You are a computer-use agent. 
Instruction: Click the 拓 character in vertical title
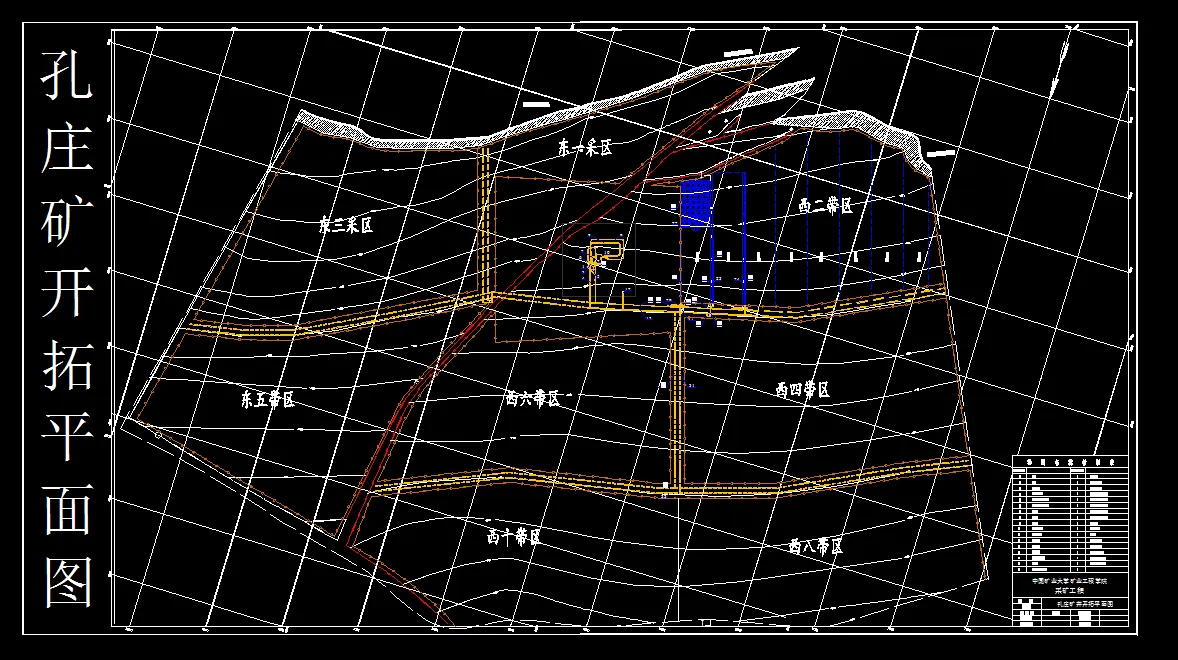click(67, 365)
